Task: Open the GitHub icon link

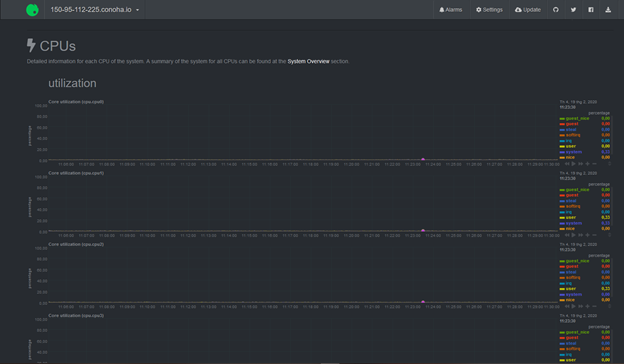Action: [x=556, y=10]
